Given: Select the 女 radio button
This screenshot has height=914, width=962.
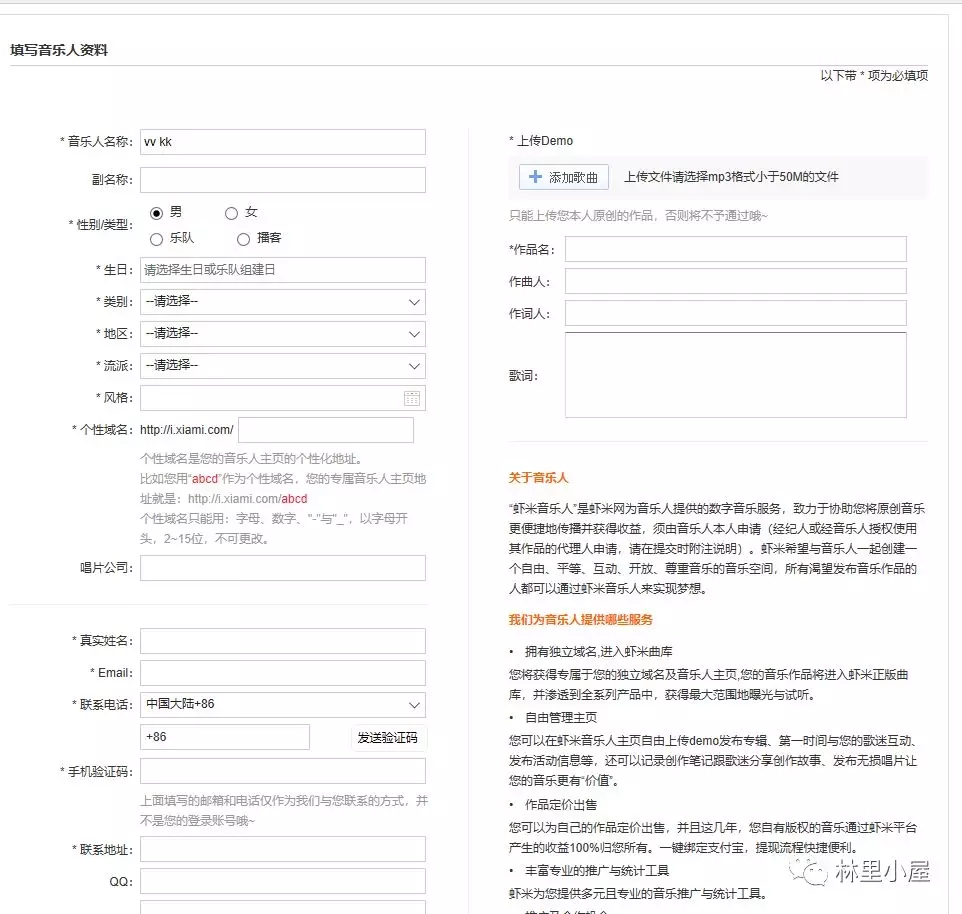Looking at the screenshot, I should pyautogui.click(x=231, y=213).
